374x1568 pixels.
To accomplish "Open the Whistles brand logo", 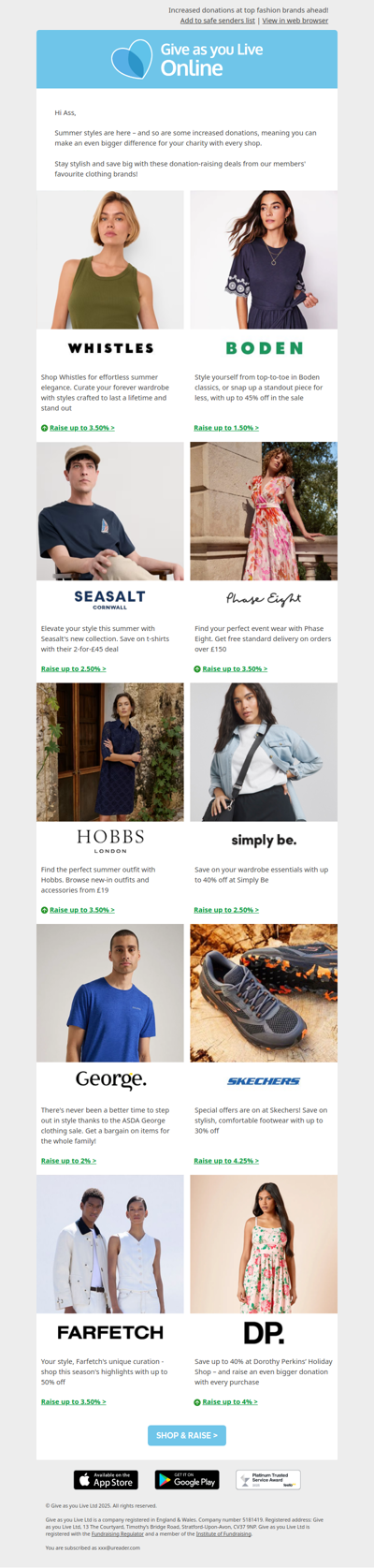I will (x=110, y=348).
